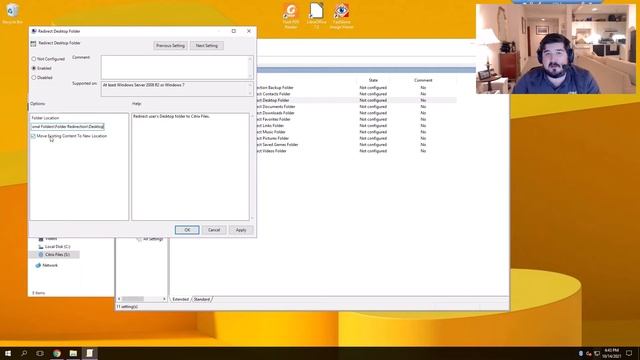Open the Windows Start menu
640x360 pixels.
8,353
